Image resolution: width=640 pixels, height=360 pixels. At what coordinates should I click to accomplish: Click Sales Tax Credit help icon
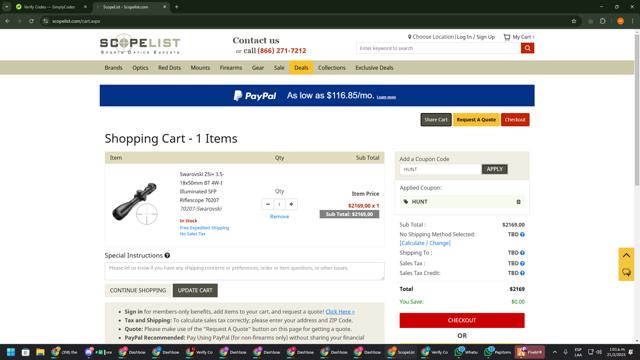coord(522,273)
